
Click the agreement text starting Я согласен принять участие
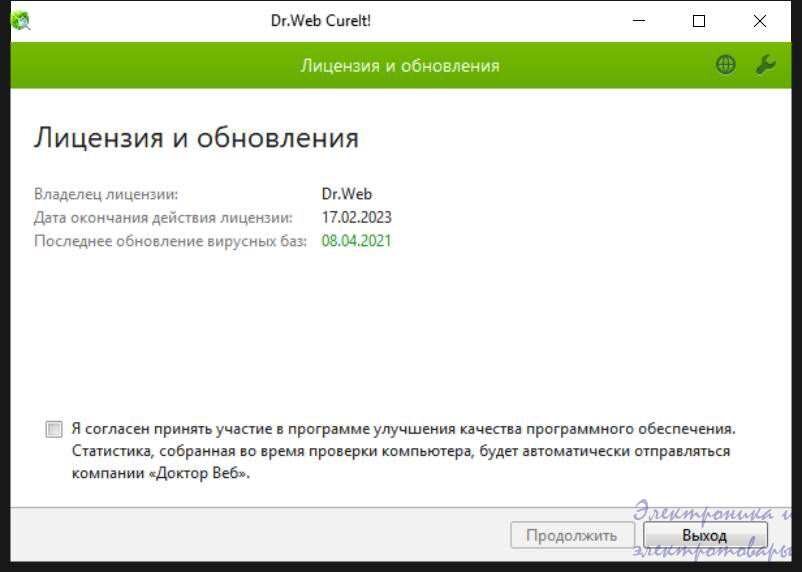[x=404, y=451]
